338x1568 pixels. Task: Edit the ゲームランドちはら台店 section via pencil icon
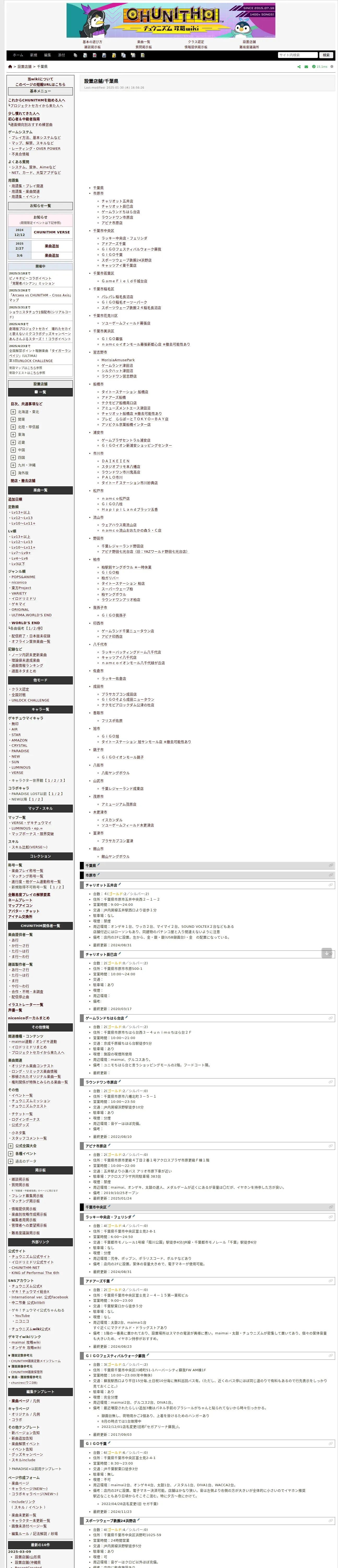(126, 1017)
